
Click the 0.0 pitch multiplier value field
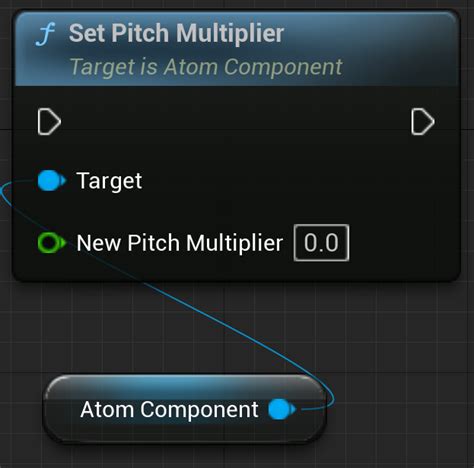click(321, 243)
